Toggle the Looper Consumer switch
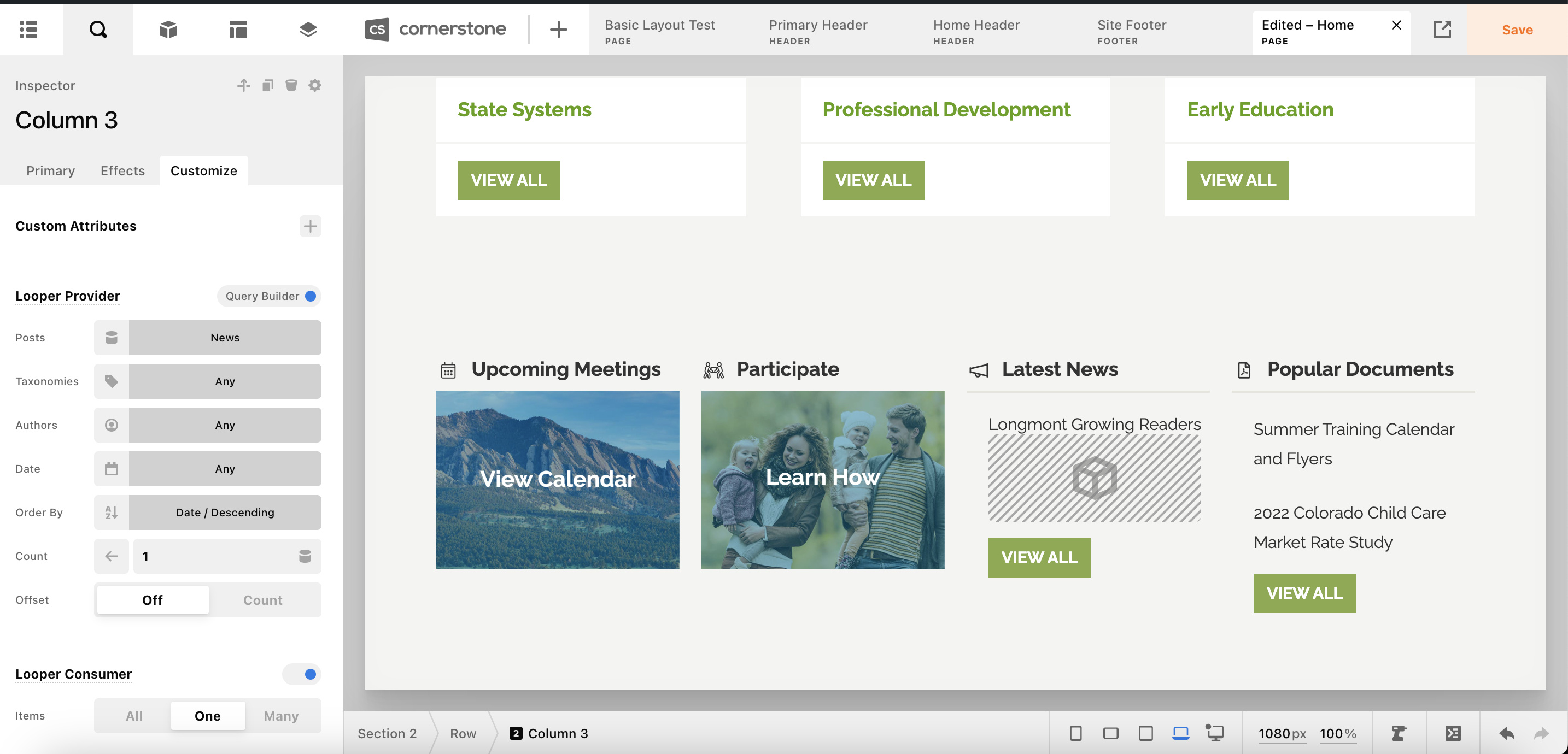 pos(302,674)
